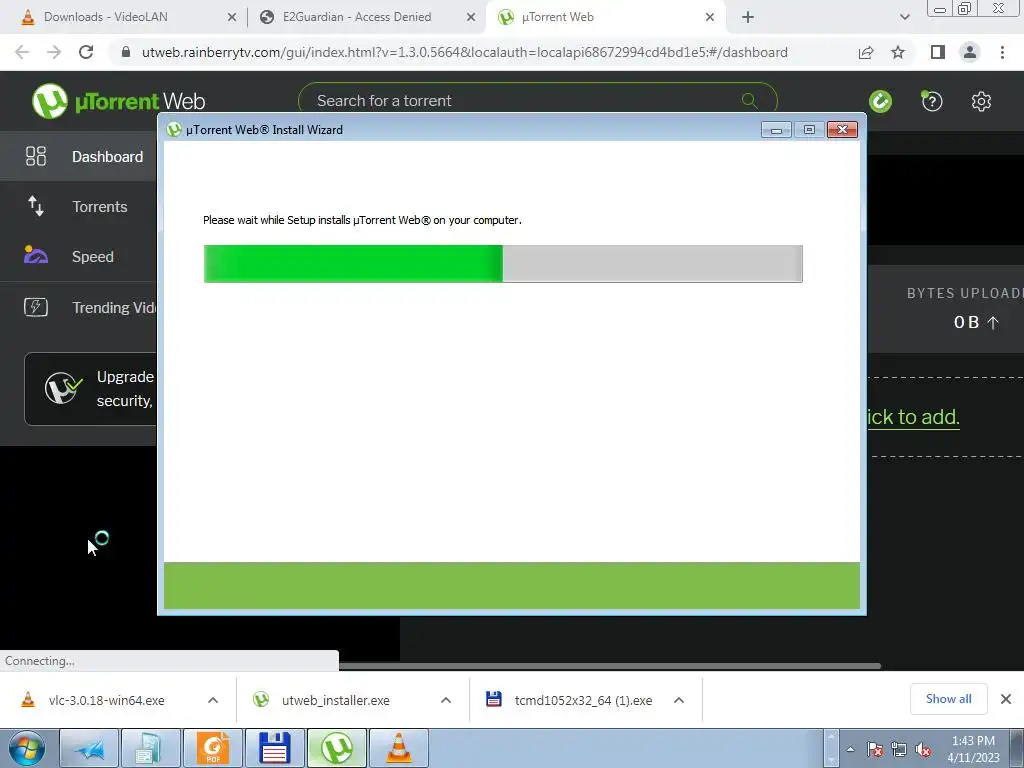Open the floppy disk taskbar icon
Viewport: 1024px width, 768px height.
pyautogui.click(x=275, y=748)
